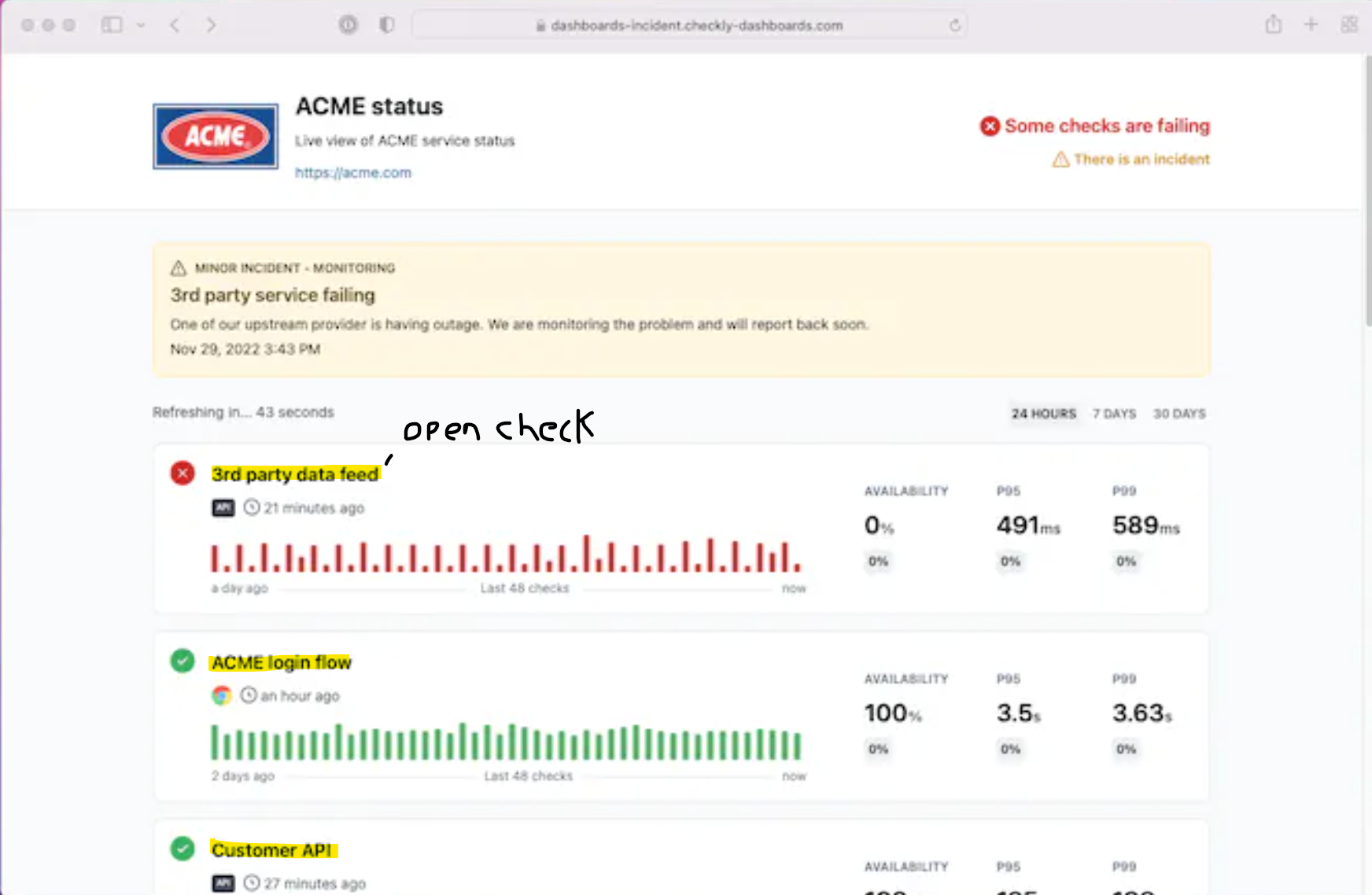Open the Safari share icon

(1273, 25)
